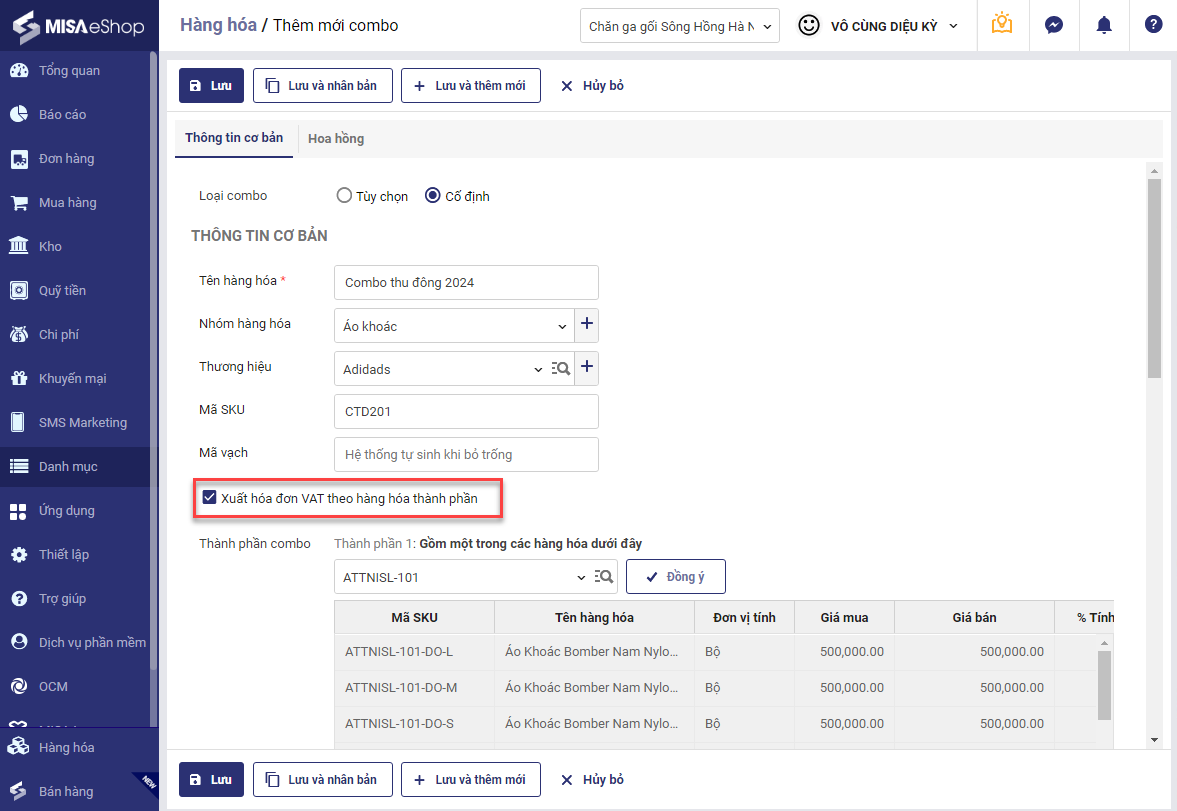
Task: Expand the Nhóm hàng hóa dropdown
Action: pyautogui.click(x=562, y=326)
